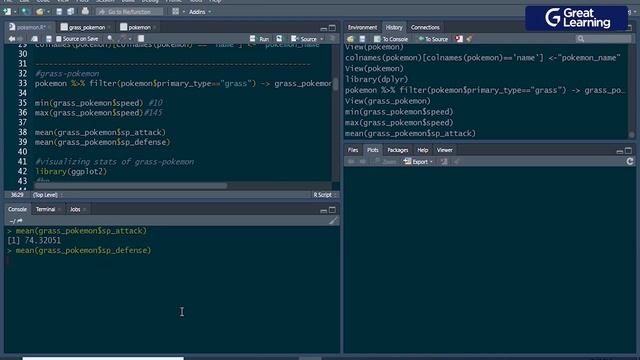Screen dimensions: 640x360
Task: Click the editor horizontal scrollbar
Action: [x=131, y=186]
